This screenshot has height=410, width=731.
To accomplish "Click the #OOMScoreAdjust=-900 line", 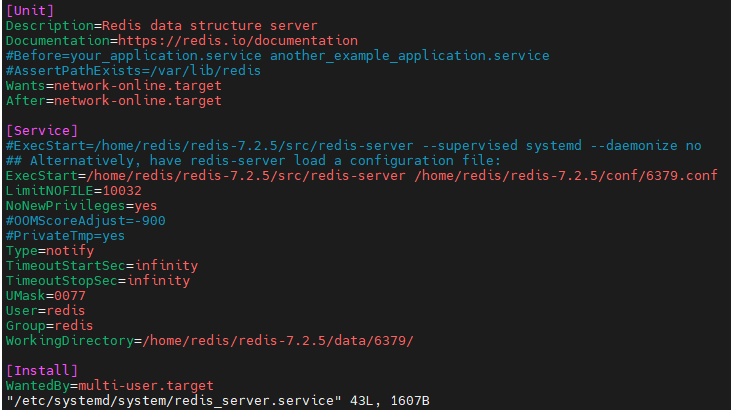I will (x=86, y=220).
